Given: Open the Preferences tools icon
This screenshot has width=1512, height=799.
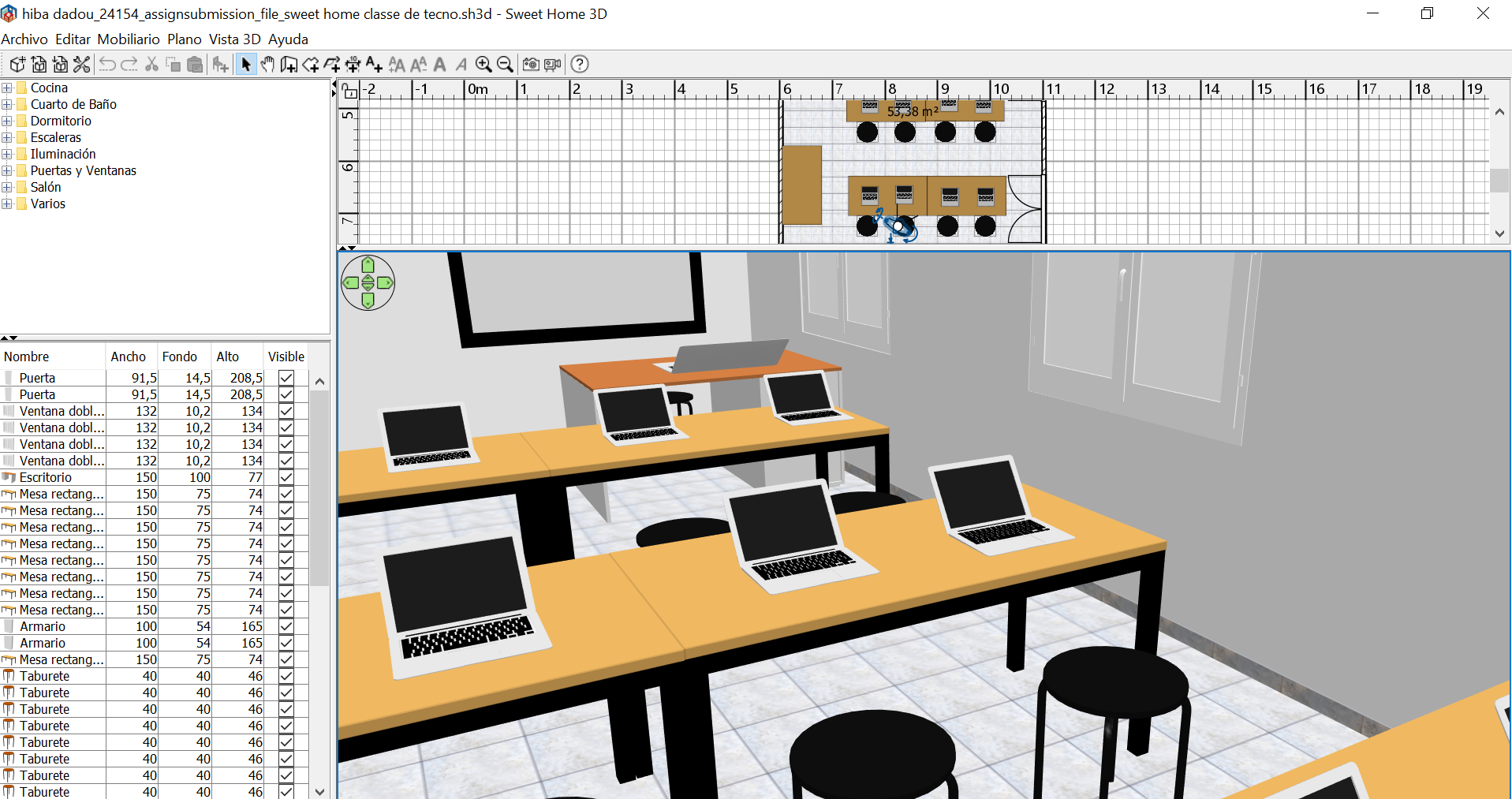Looking at the screenshot, I should (x=82, y=65).
